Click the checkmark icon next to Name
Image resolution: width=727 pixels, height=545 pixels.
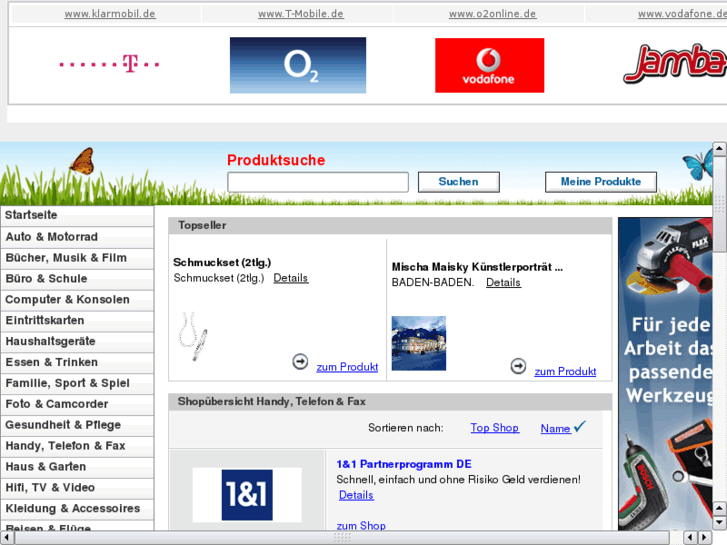(x=580, y=426)
